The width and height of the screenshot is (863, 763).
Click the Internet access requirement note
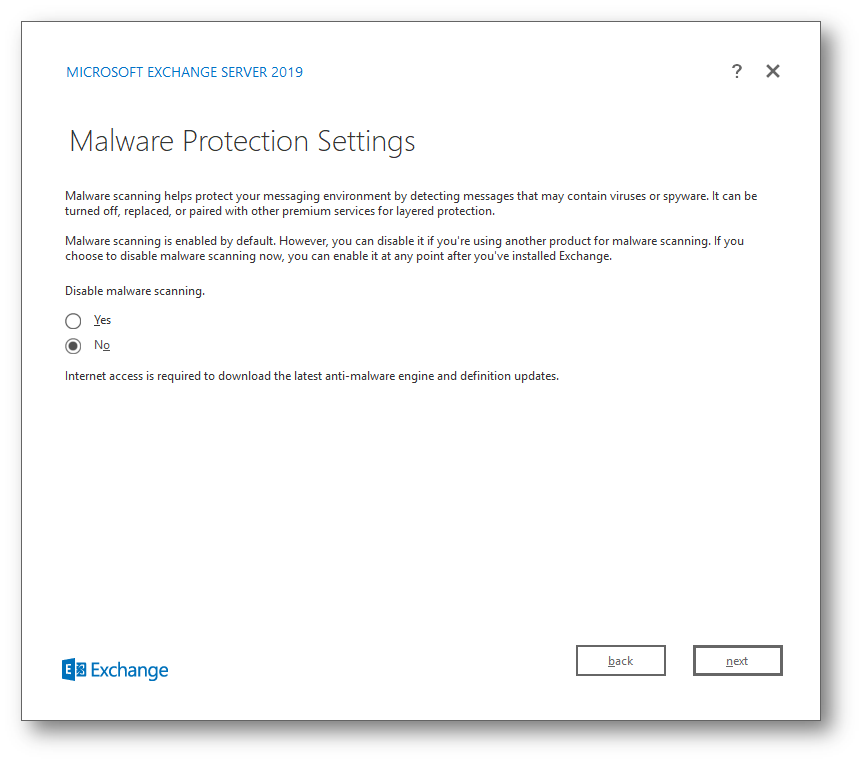[x=312, y=376]
